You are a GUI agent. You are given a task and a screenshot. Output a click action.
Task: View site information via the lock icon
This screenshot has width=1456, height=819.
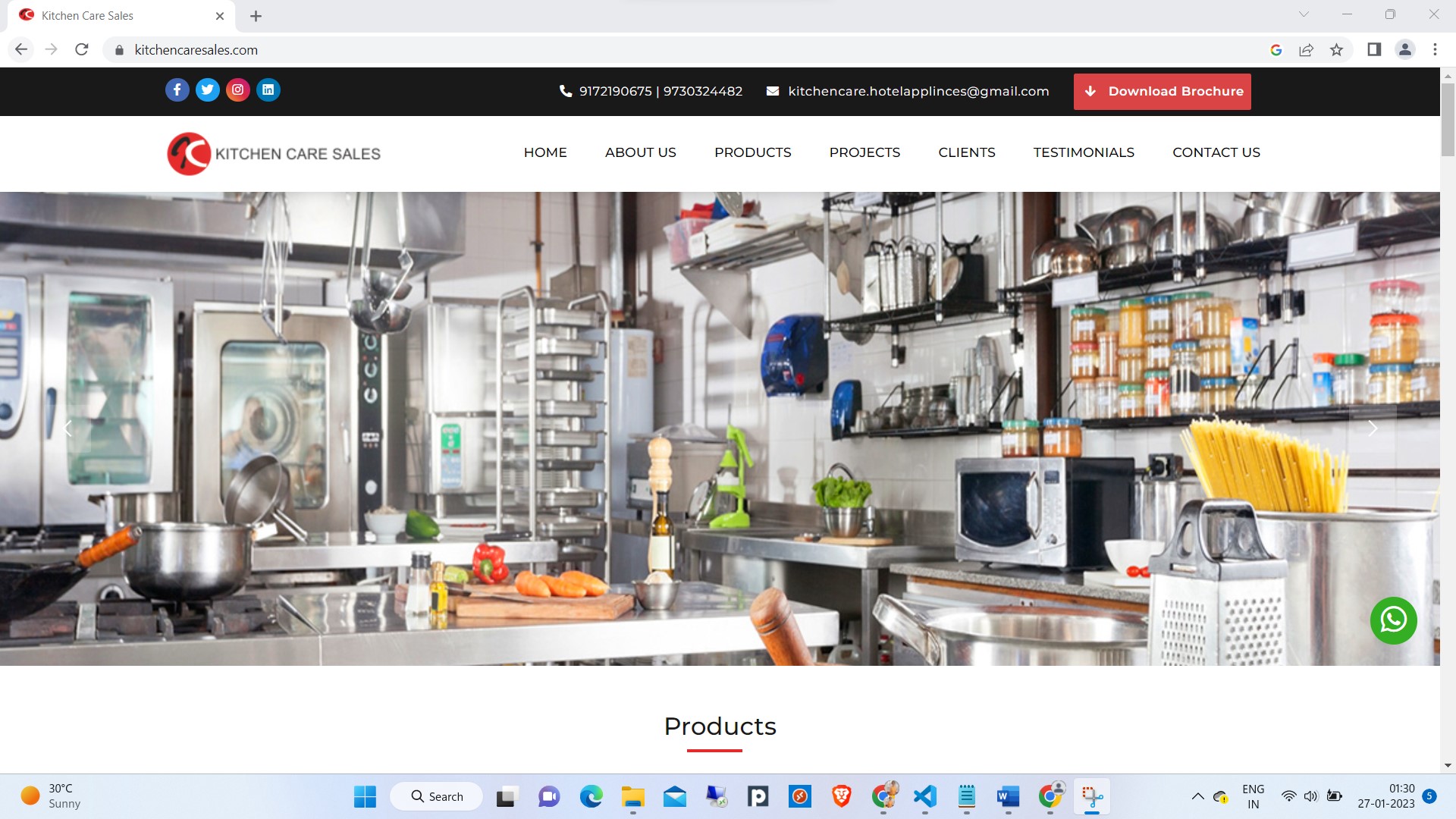click(119, 50)
